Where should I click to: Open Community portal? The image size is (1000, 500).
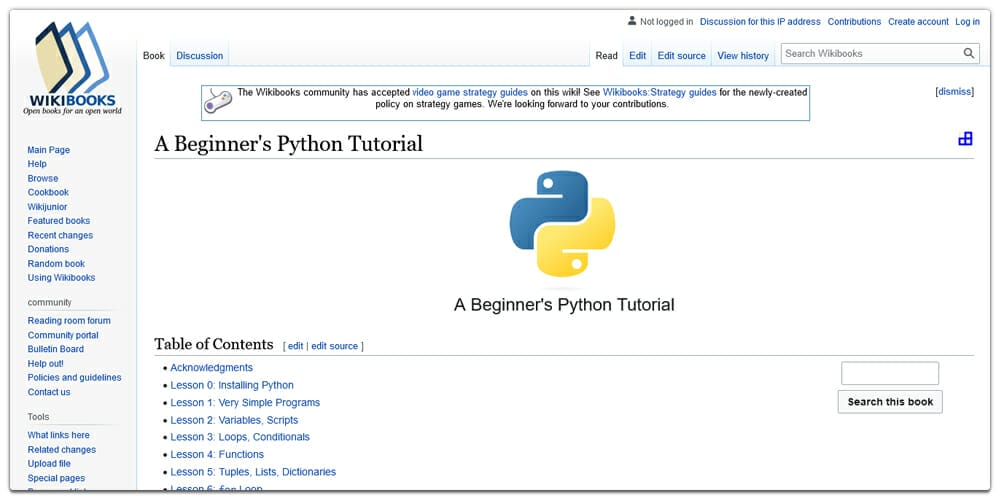tap(63, 335)
